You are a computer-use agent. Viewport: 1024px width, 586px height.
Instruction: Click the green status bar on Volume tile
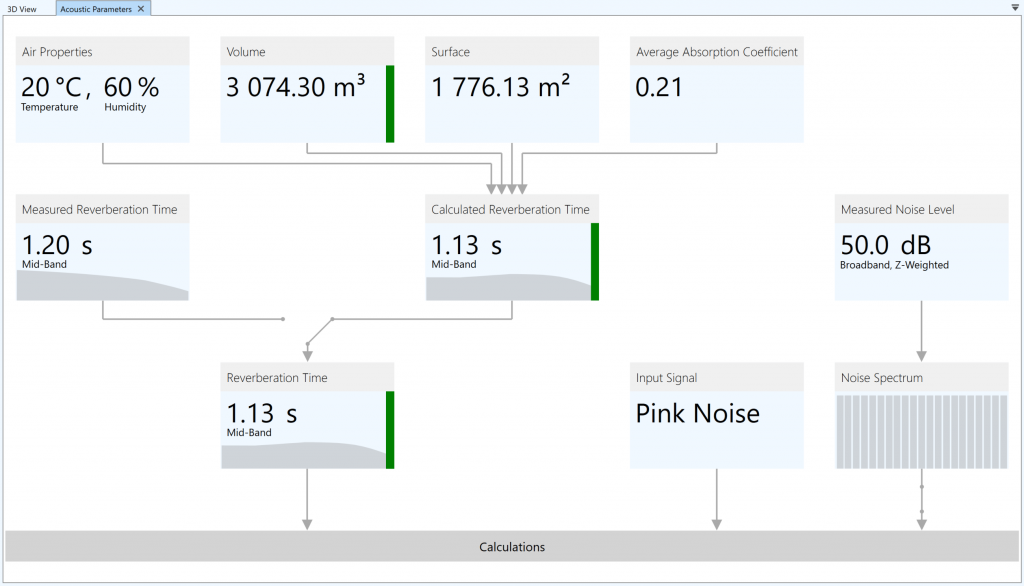390,104
